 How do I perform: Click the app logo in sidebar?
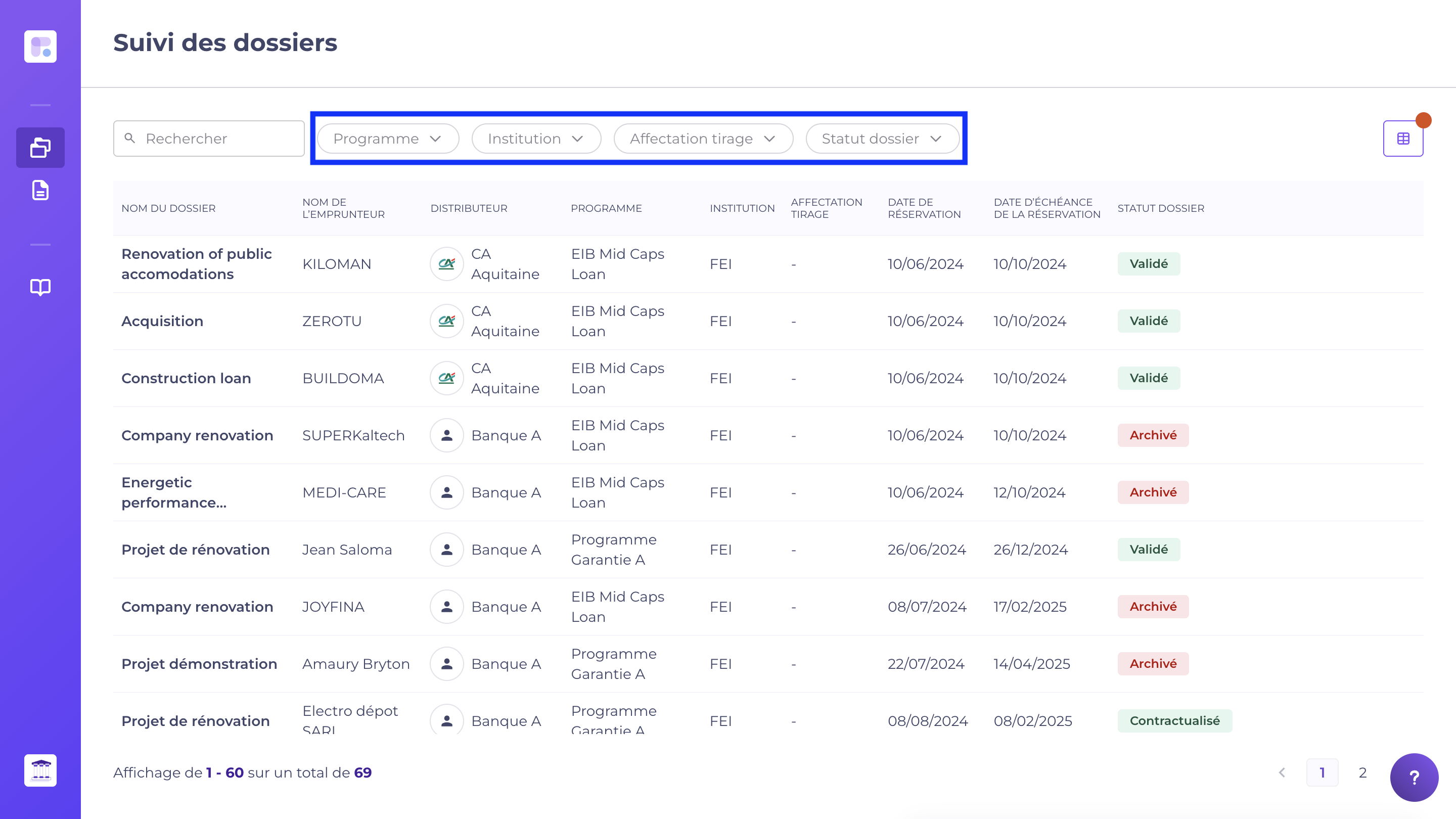(x=40, y=47)
